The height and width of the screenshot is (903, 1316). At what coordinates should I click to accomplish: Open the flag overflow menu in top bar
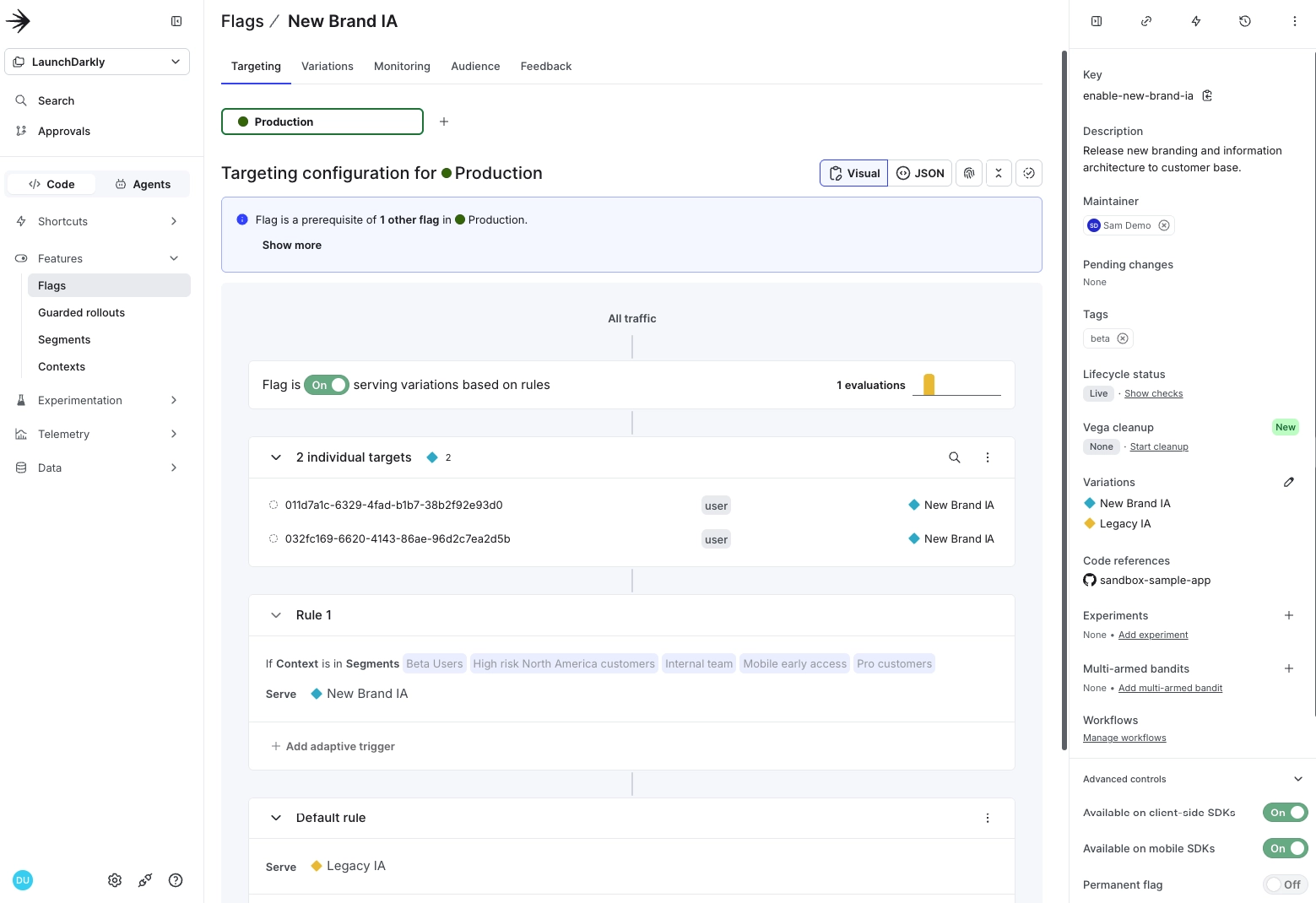pos(1295,21)
